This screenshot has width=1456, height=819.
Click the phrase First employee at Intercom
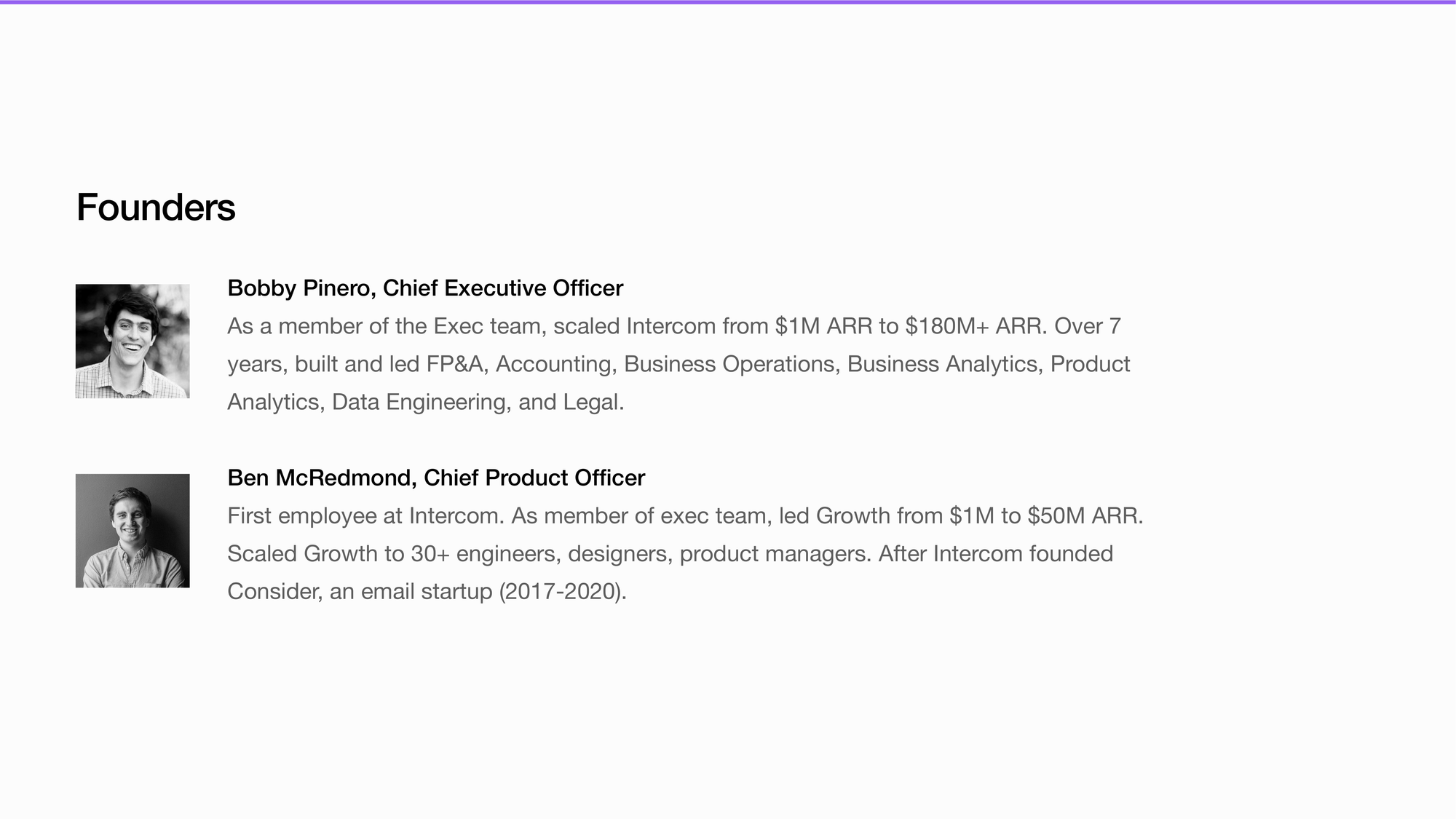tap(363, 516)
